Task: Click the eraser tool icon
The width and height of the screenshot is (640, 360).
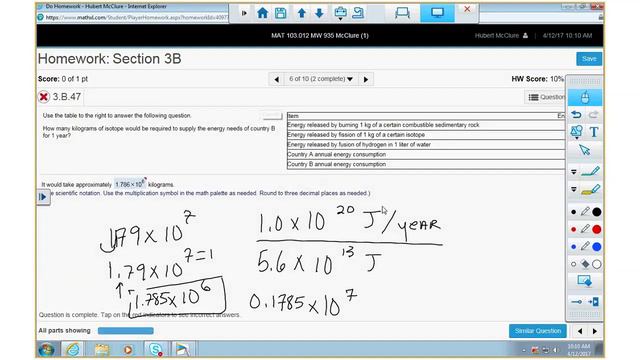Action: coord(585,264)
